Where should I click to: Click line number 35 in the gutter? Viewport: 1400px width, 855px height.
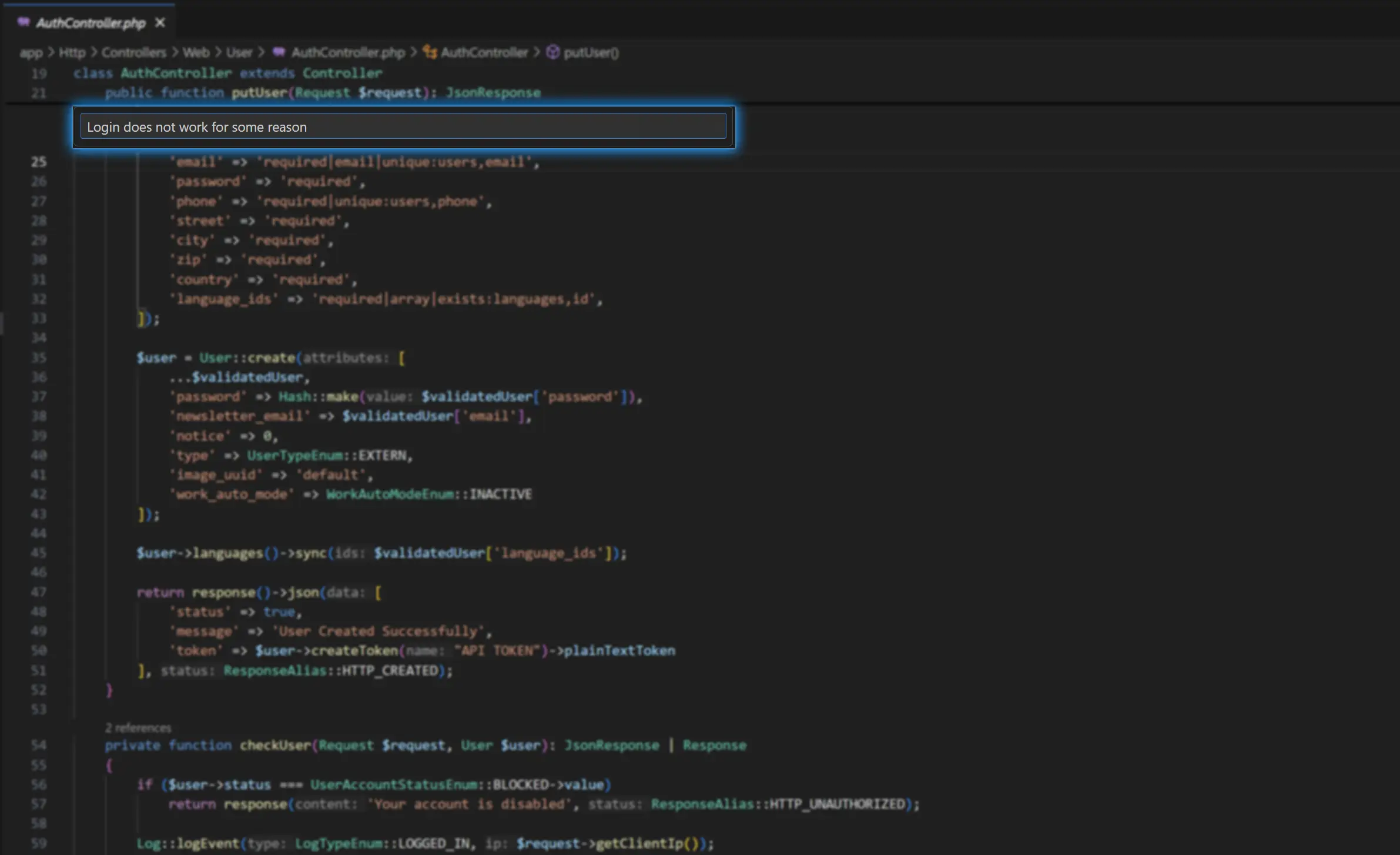(x=38, y=358)
